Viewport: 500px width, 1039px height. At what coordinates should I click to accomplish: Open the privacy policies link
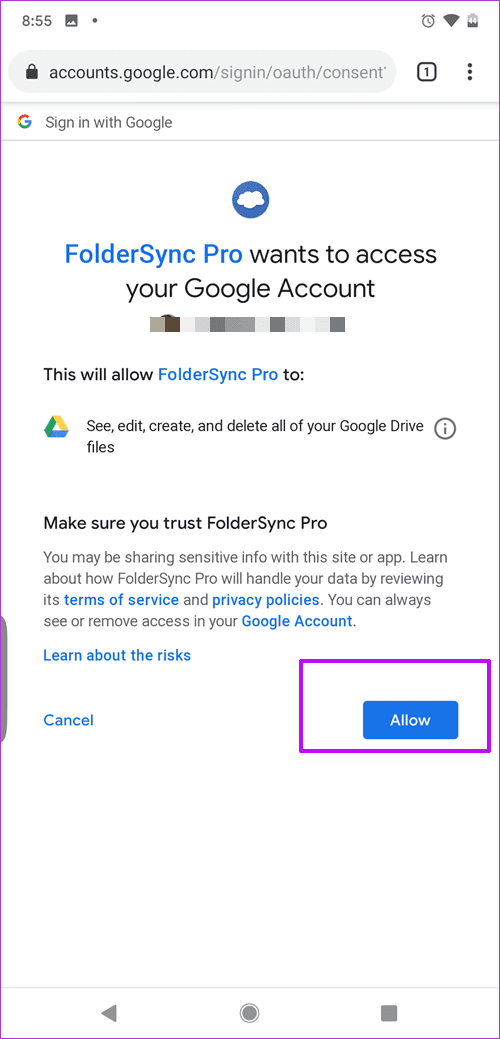coord(266,600)
